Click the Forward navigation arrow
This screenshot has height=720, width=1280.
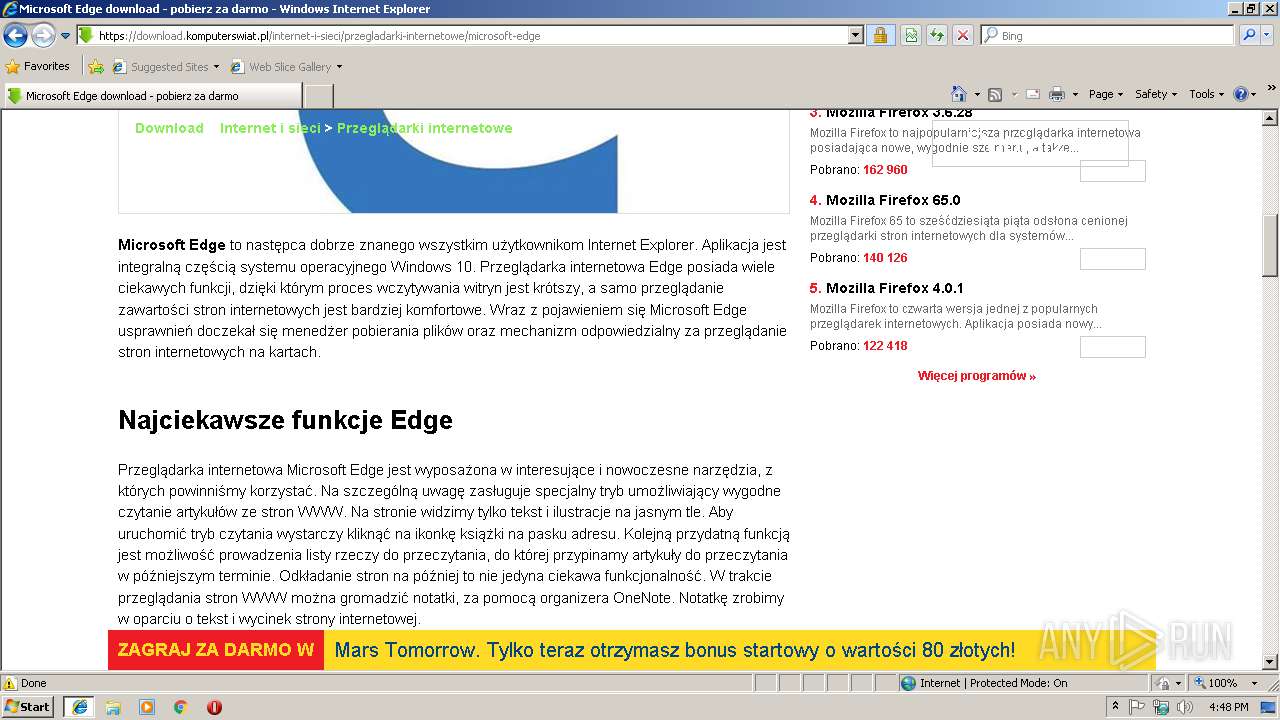(43, 36)
